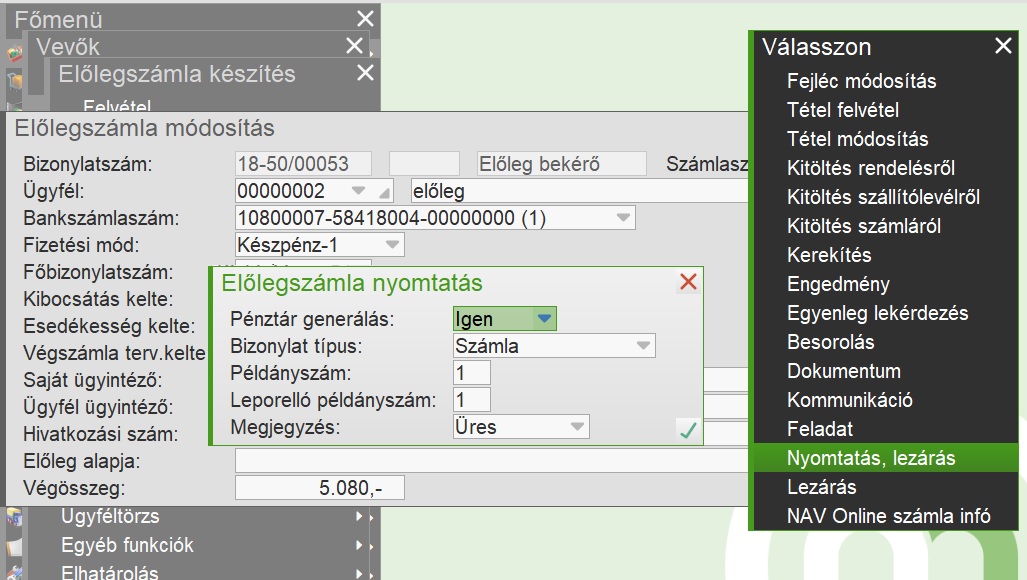The image size is (1027, 580).
Task: Close the Előlegszámla készítés window
Action: 365,73
